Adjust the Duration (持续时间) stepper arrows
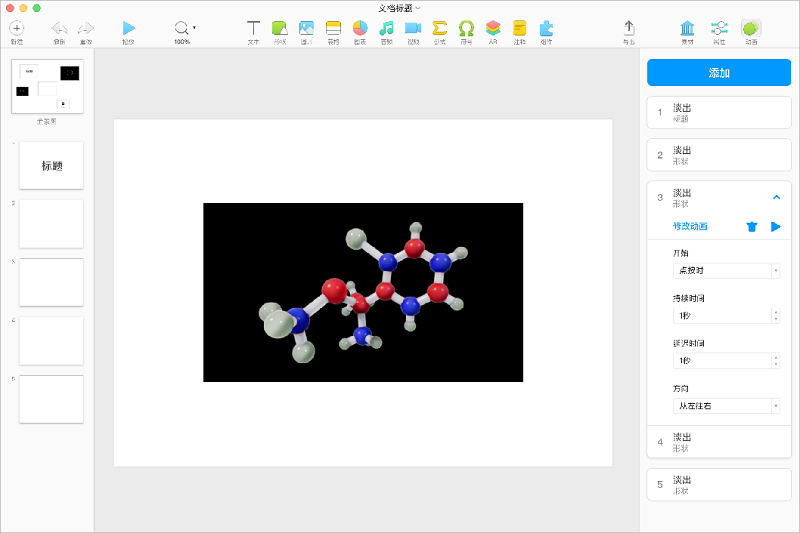 click(776, 316)
